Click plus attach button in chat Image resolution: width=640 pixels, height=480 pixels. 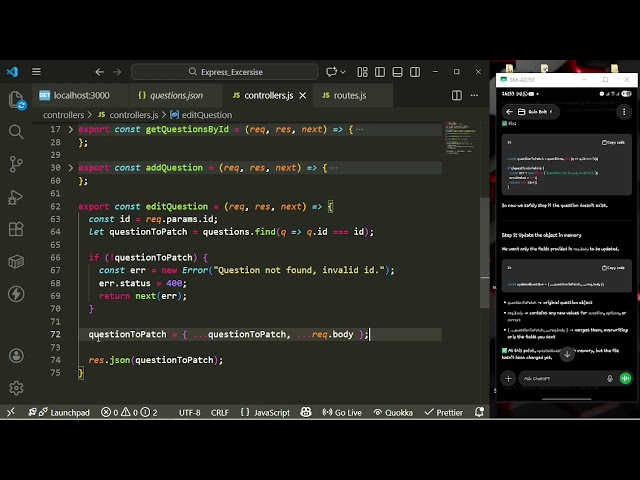tap(508, 378)
